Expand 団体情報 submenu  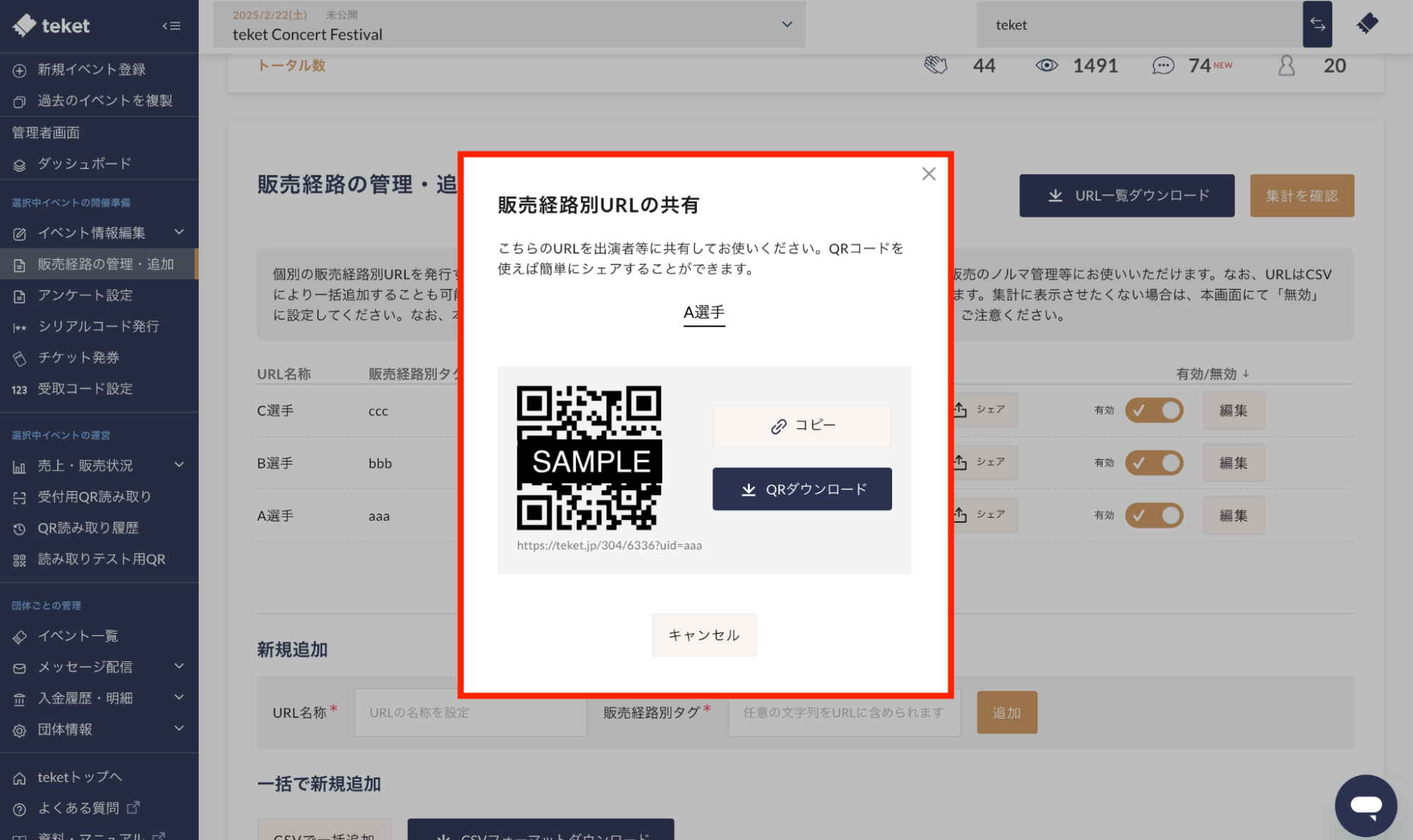click(x=179, y=728)
